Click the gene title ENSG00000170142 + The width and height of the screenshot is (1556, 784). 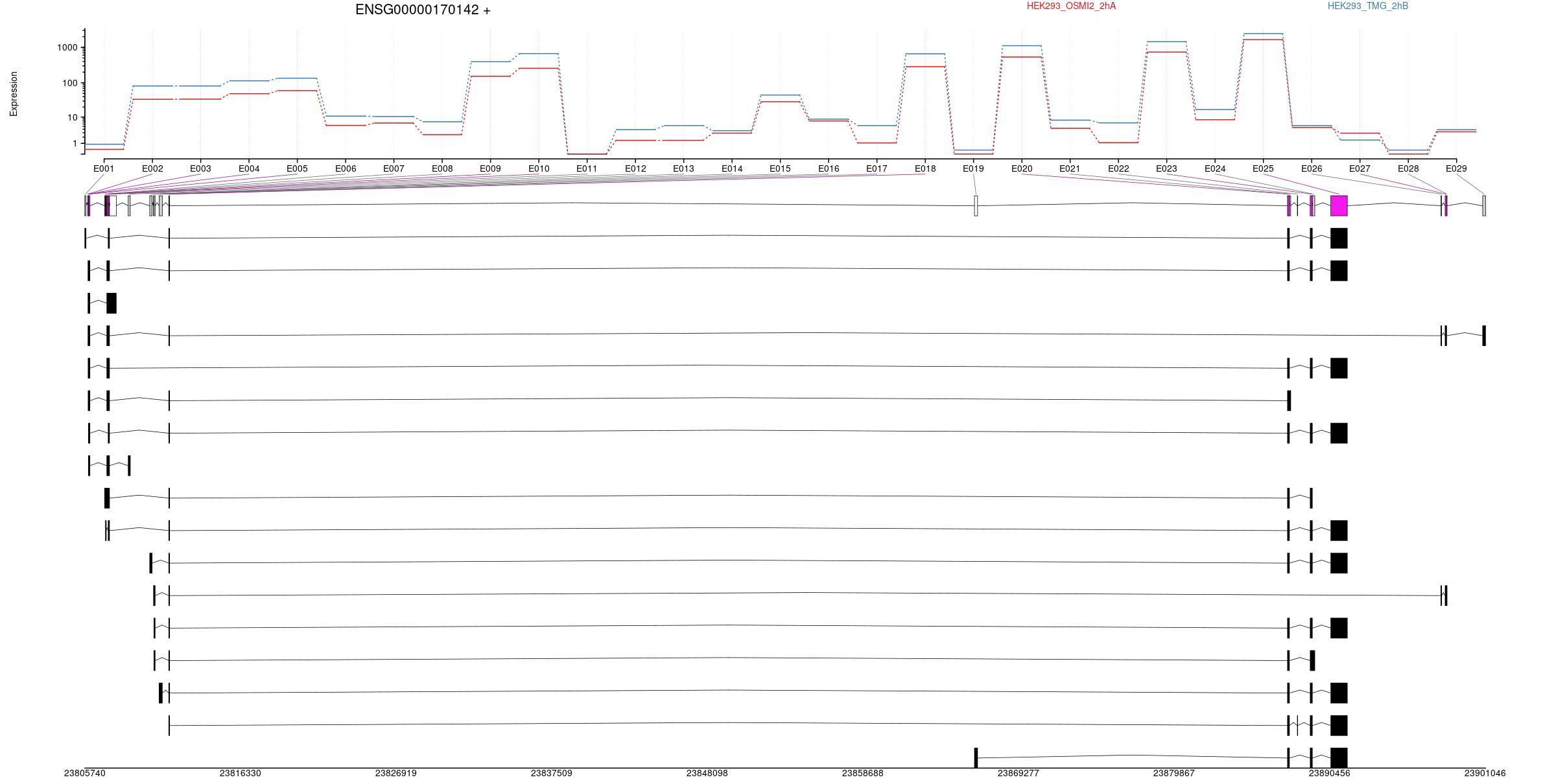tap(423, 10)
